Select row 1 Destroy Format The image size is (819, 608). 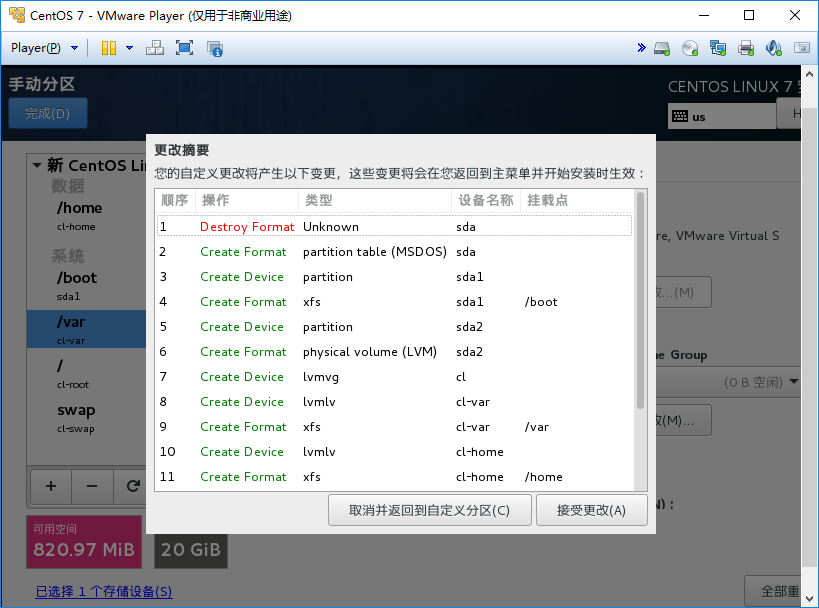coord(394,227)
